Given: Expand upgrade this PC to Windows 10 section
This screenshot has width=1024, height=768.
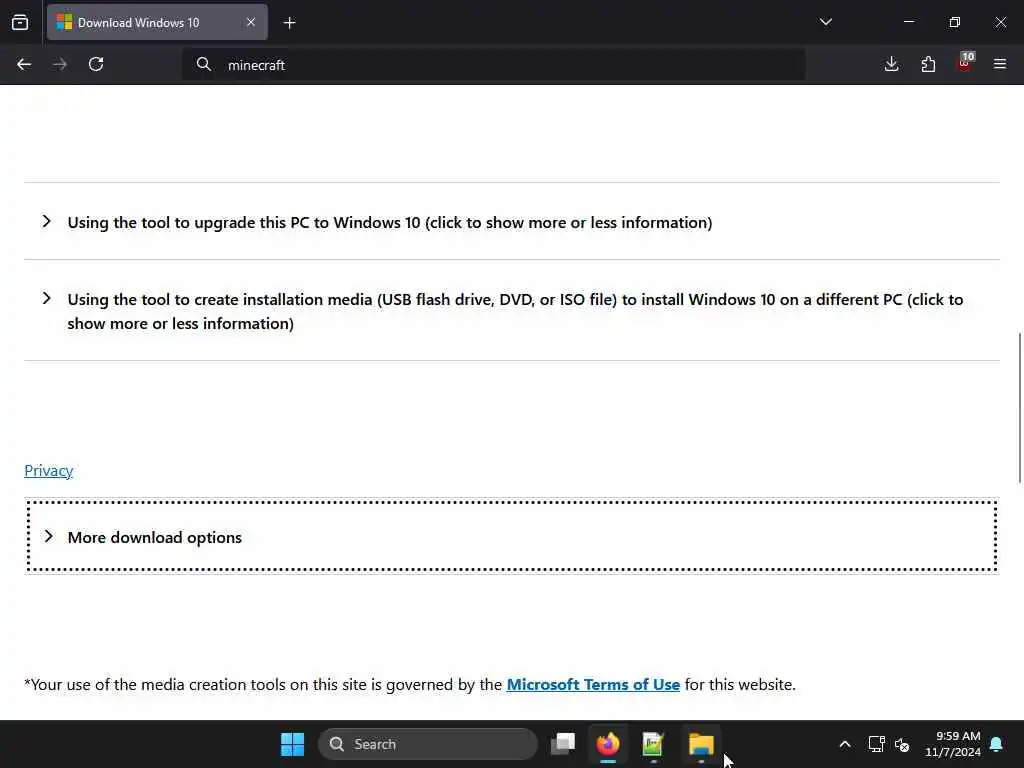Looking at the screenshot, I should pyautogui.click(x=512, y=222).
